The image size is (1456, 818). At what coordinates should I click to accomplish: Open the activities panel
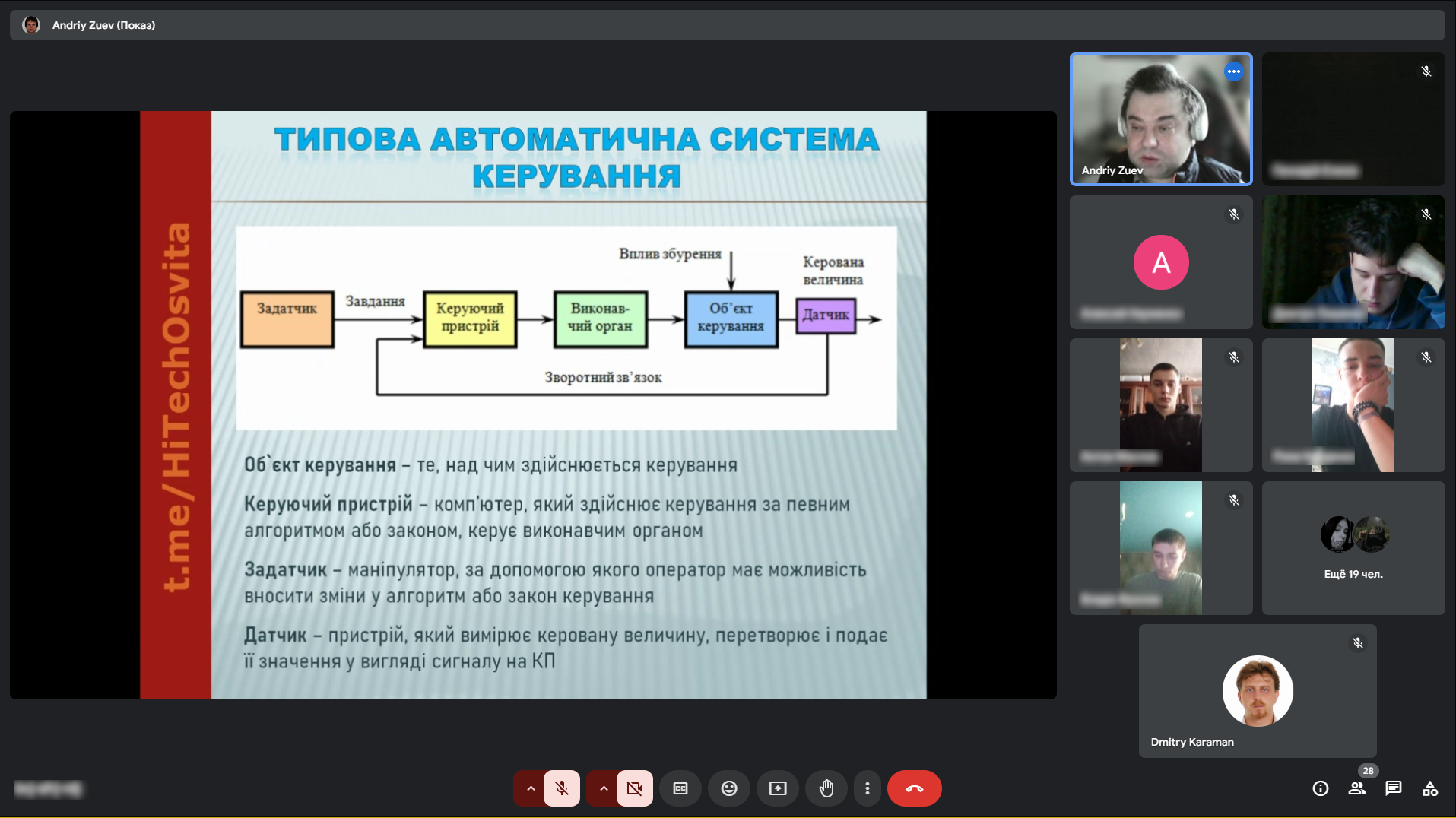1430,788
